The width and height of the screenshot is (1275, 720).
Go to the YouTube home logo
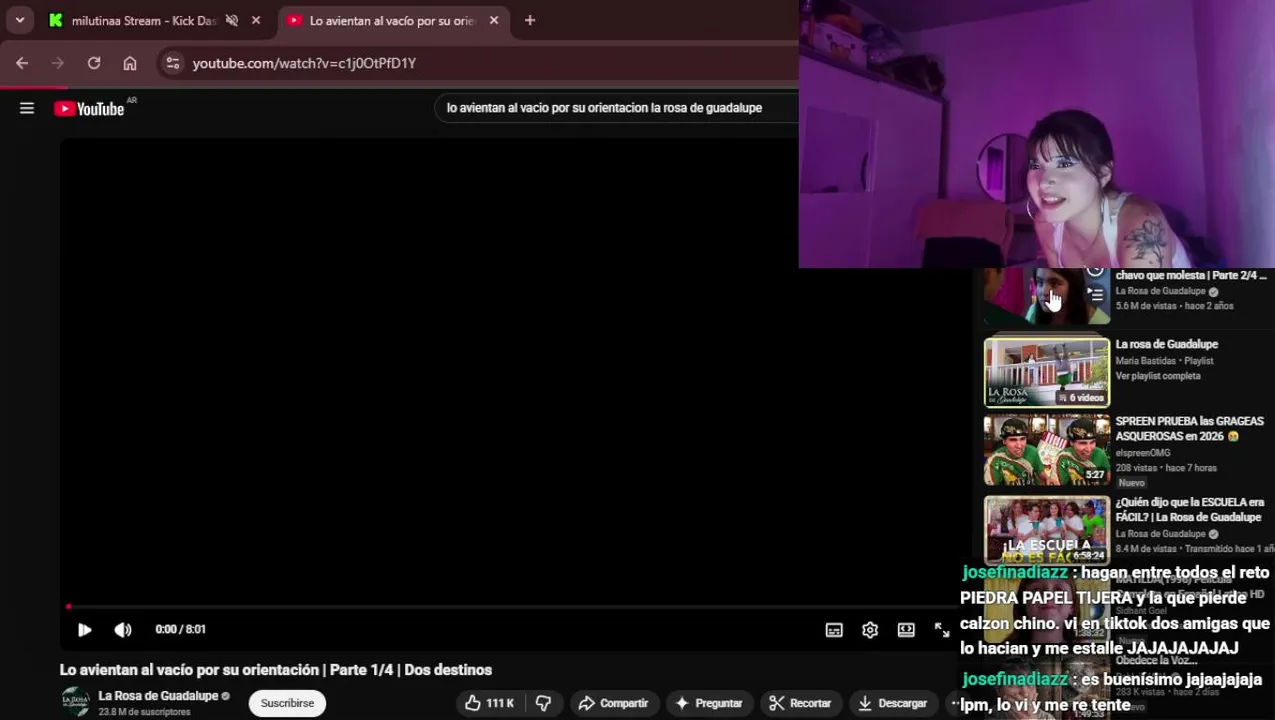pos(90,109)
